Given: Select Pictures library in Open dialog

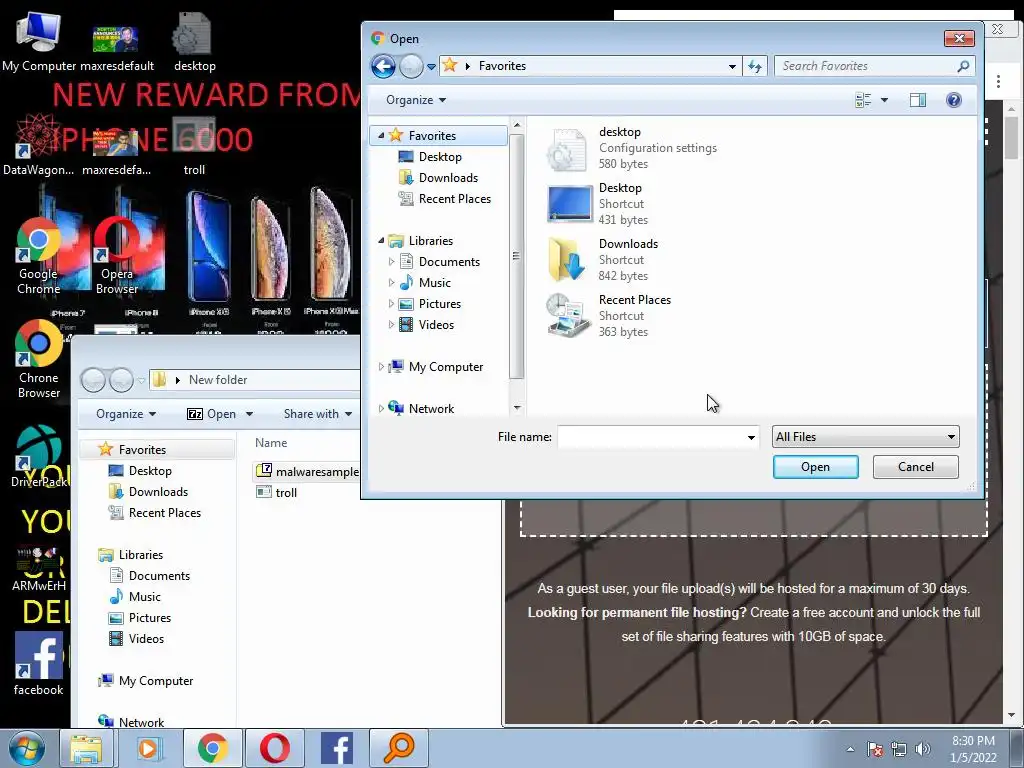Looking at the screenshot, I should [440, 304].
